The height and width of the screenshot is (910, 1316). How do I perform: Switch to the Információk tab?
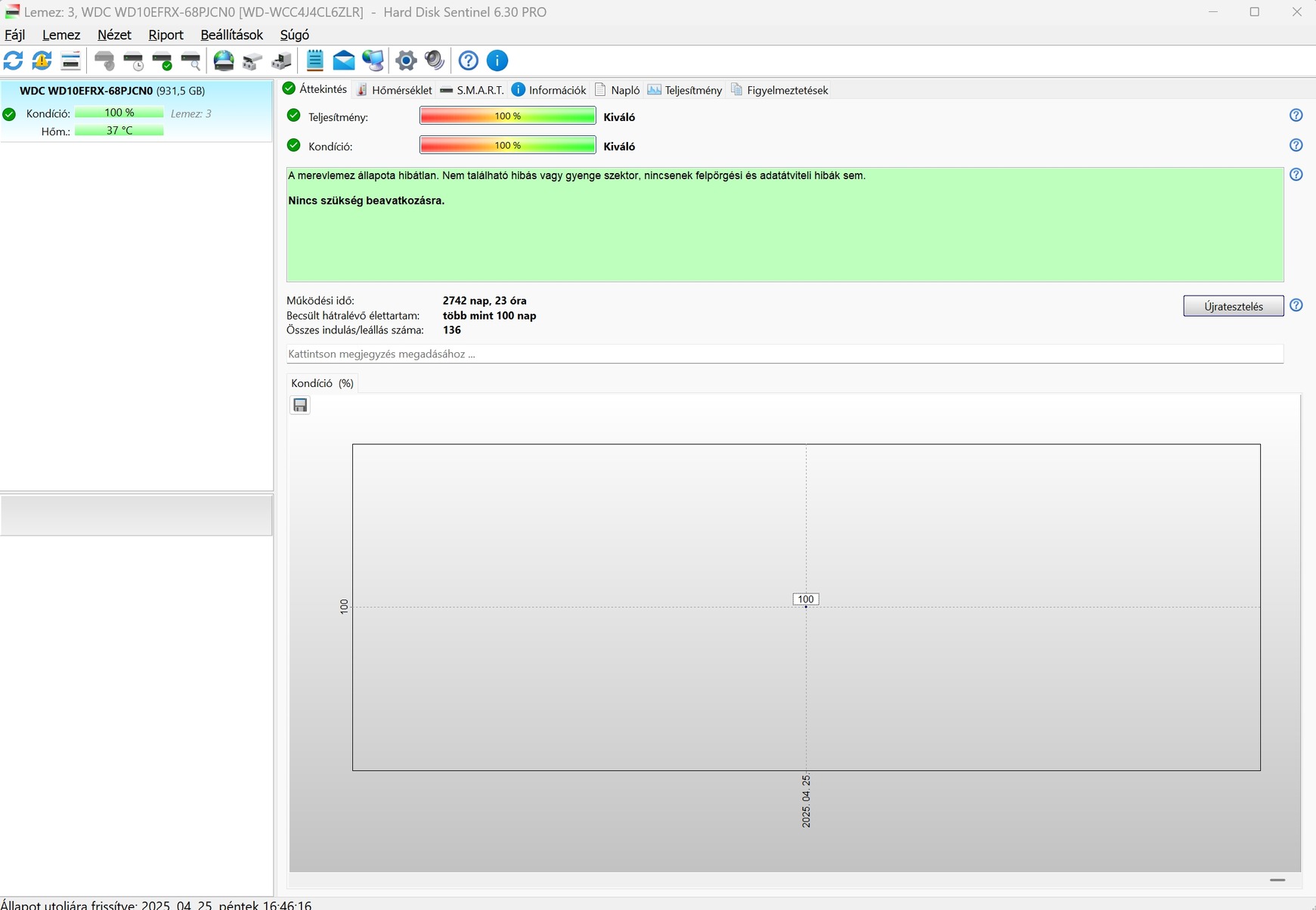[x=549, y=90]
